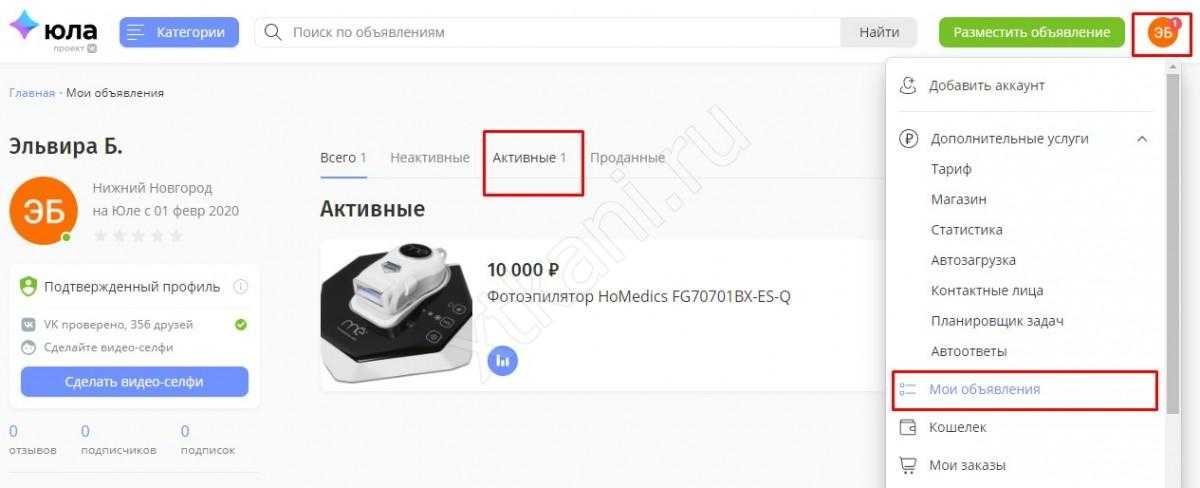Click the Сделать видео-селфи button

click(135, 382)
